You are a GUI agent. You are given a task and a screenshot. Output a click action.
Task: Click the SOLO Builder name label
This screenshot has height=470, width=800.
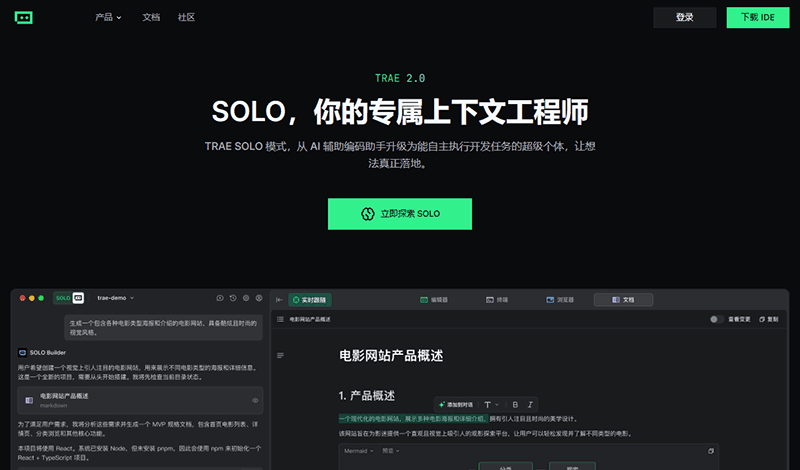coord(47,353)
